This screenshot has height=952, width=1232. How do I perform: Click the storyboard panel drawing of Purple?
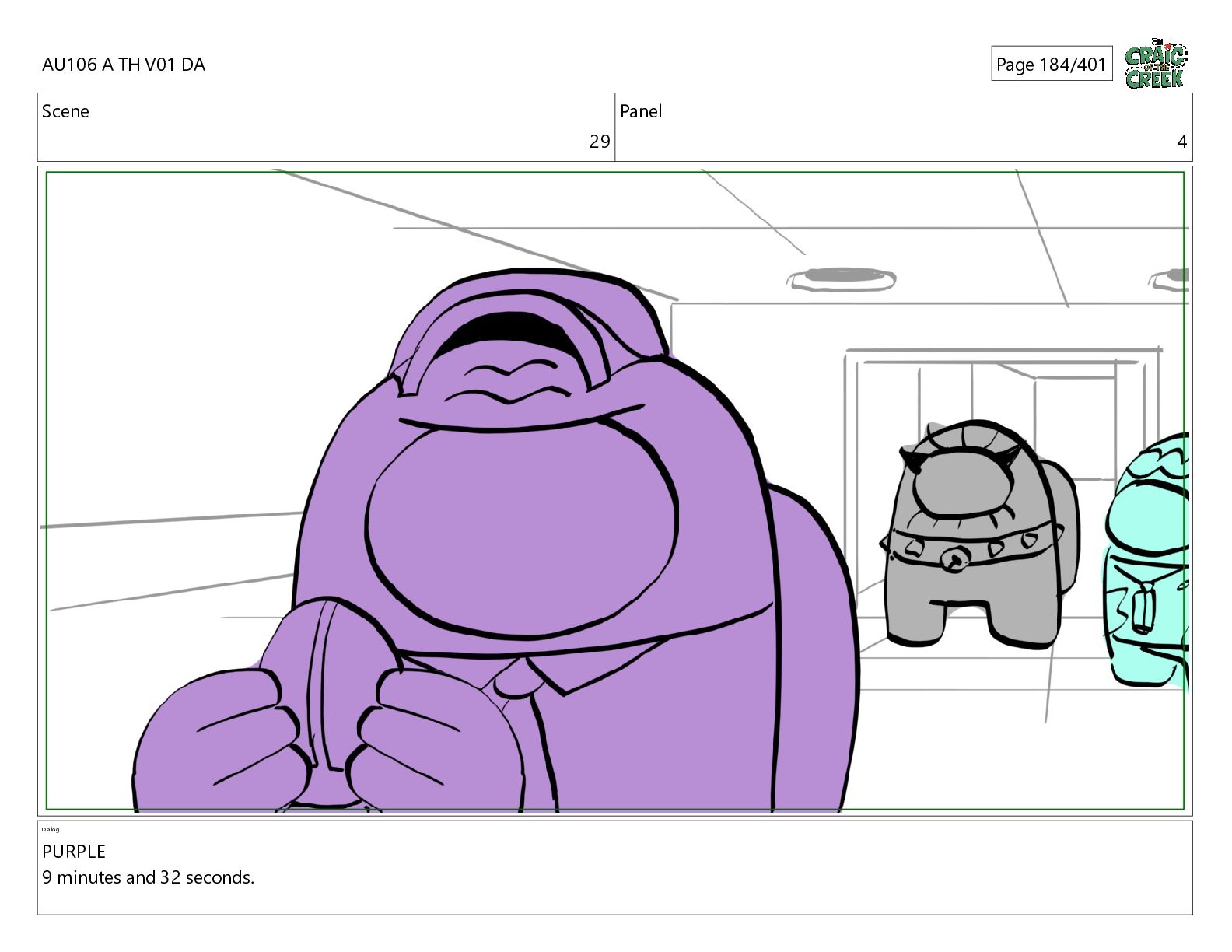(x=614, y=491)
